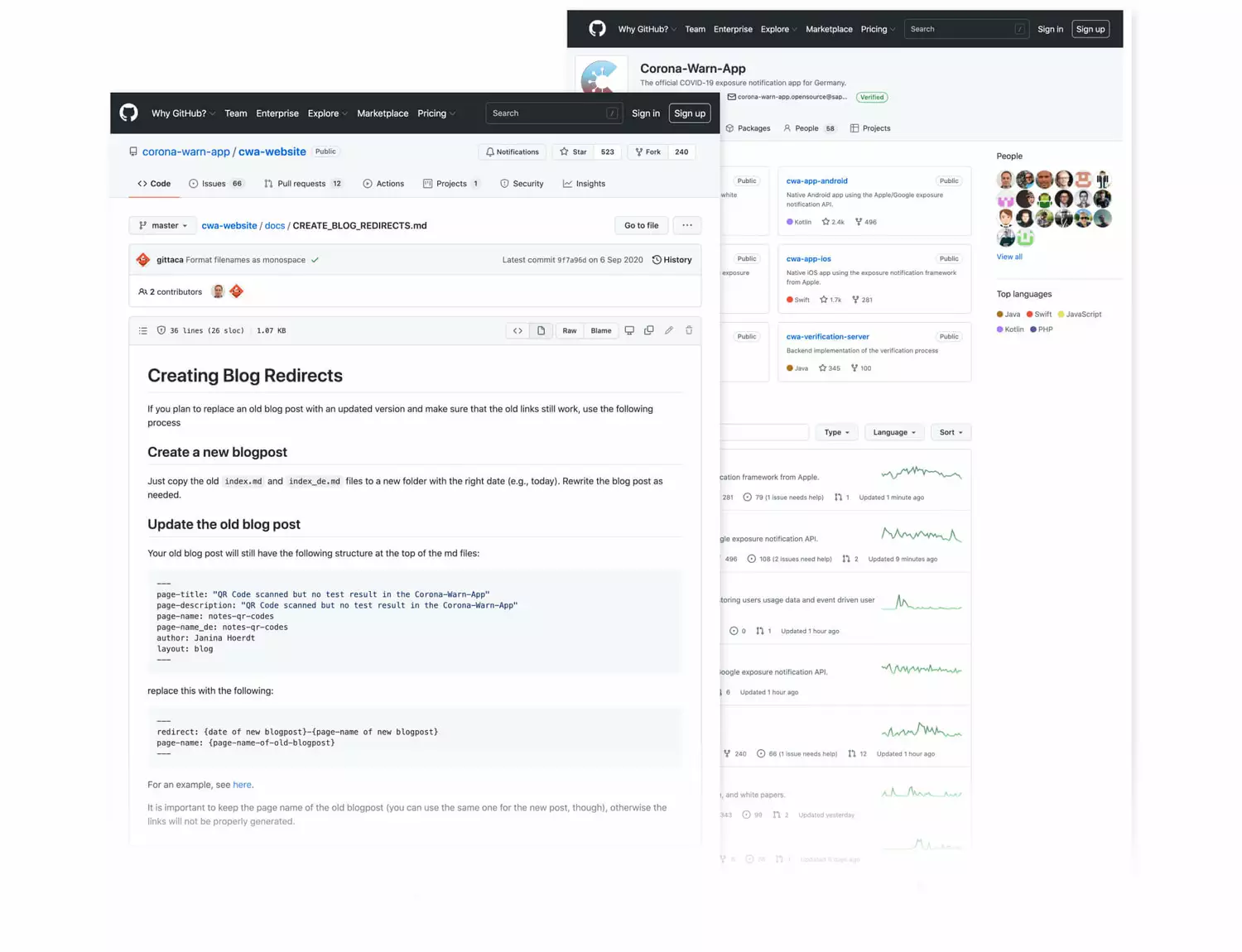
Task: Edit file with pencil icon
Action: point(669,330)
